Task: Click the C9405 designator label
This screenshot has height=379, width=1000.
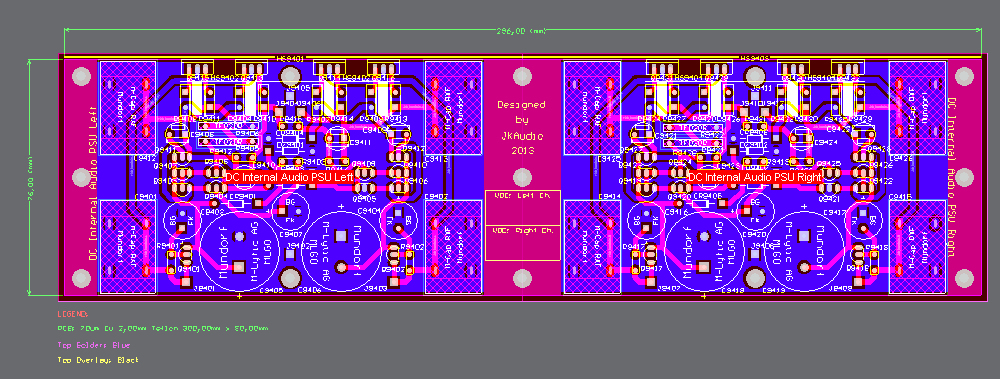Action: click(x=271, y=291)
